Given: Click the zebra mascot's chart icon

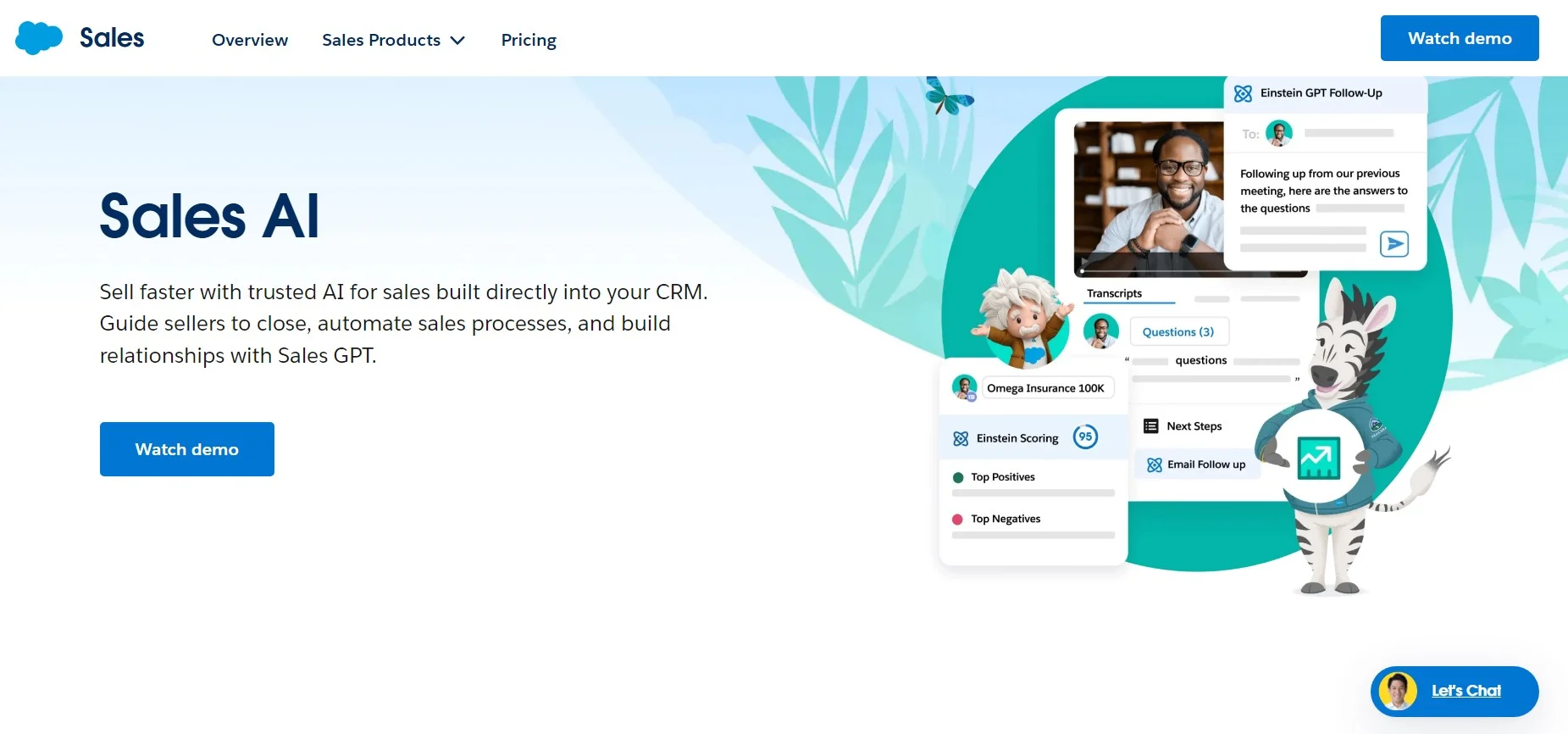Looking at the screenshot, I should [x=1319, y=459].
